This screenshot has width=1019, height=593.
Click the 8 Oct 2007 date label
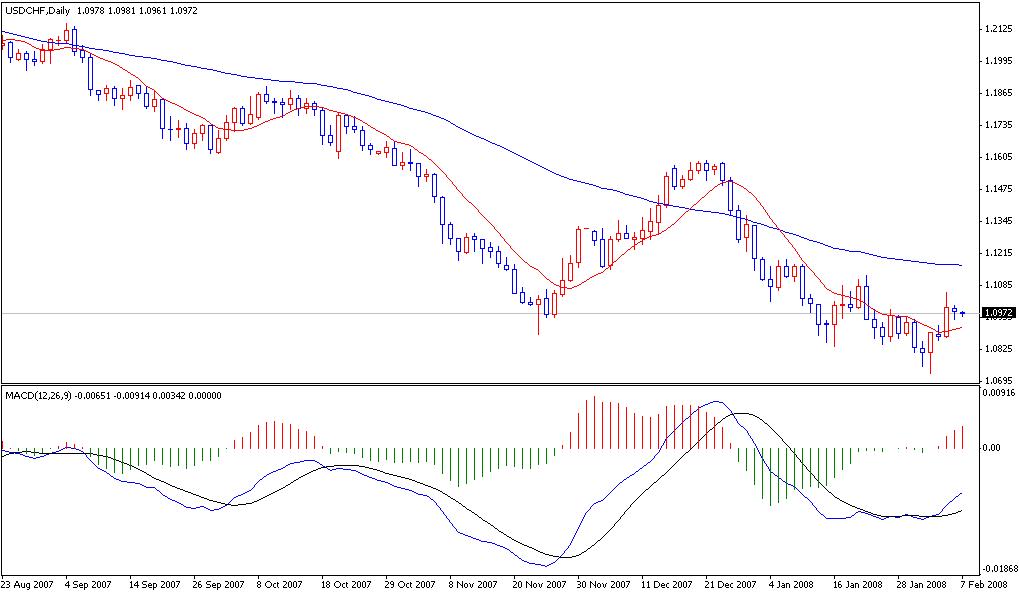click(279, 585)
